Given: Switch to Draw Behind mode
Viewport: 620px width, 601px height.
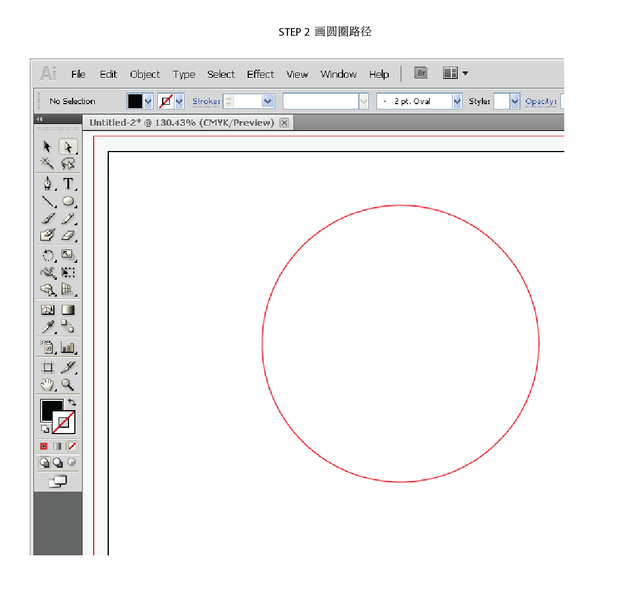Looking at the screenshot, I should point(58,462).
